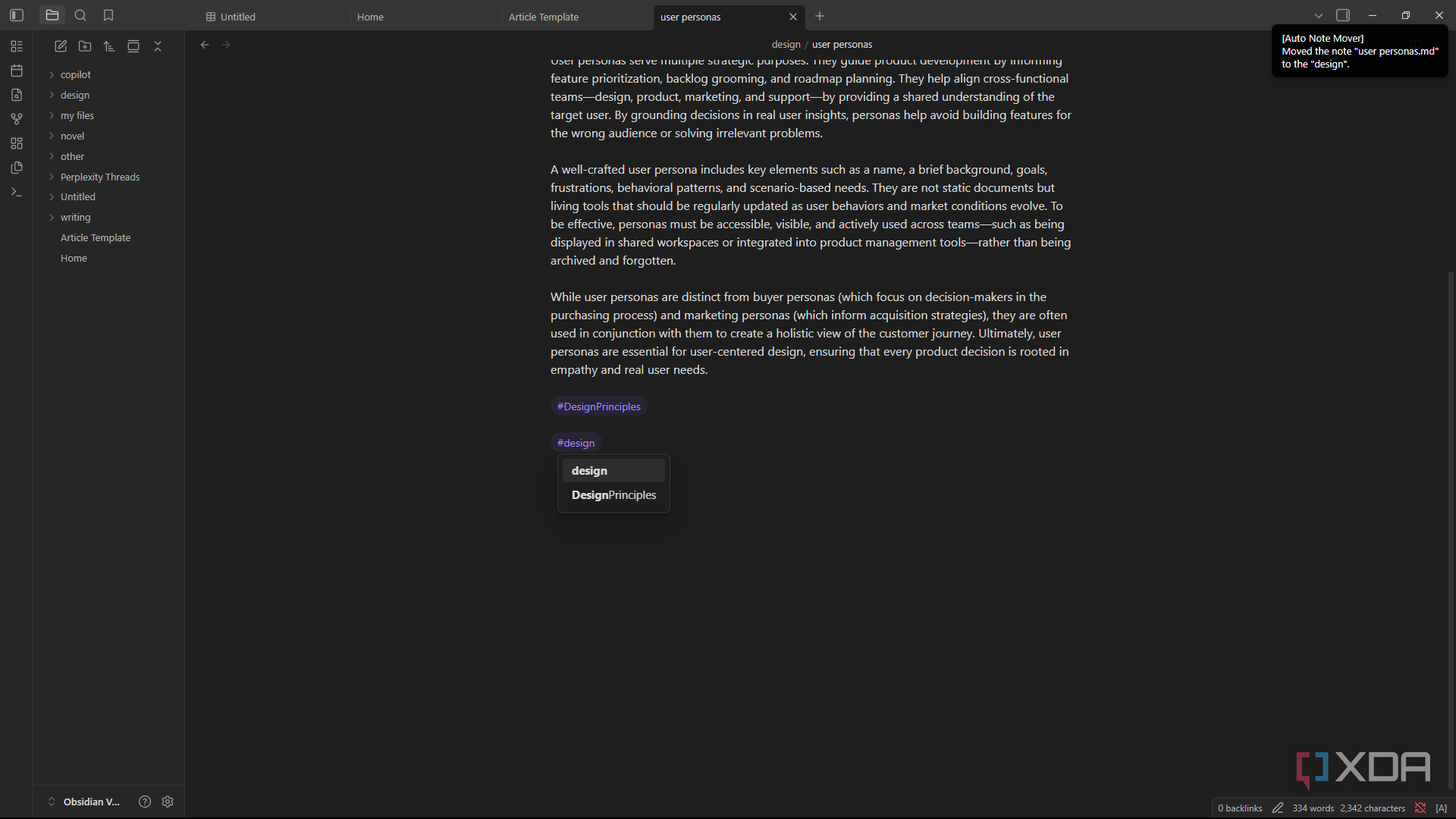Image resolution: width=1456 pixels, height=819 pixels.
Task: Select the design tag suggestion
Action: tap(613, 470)
